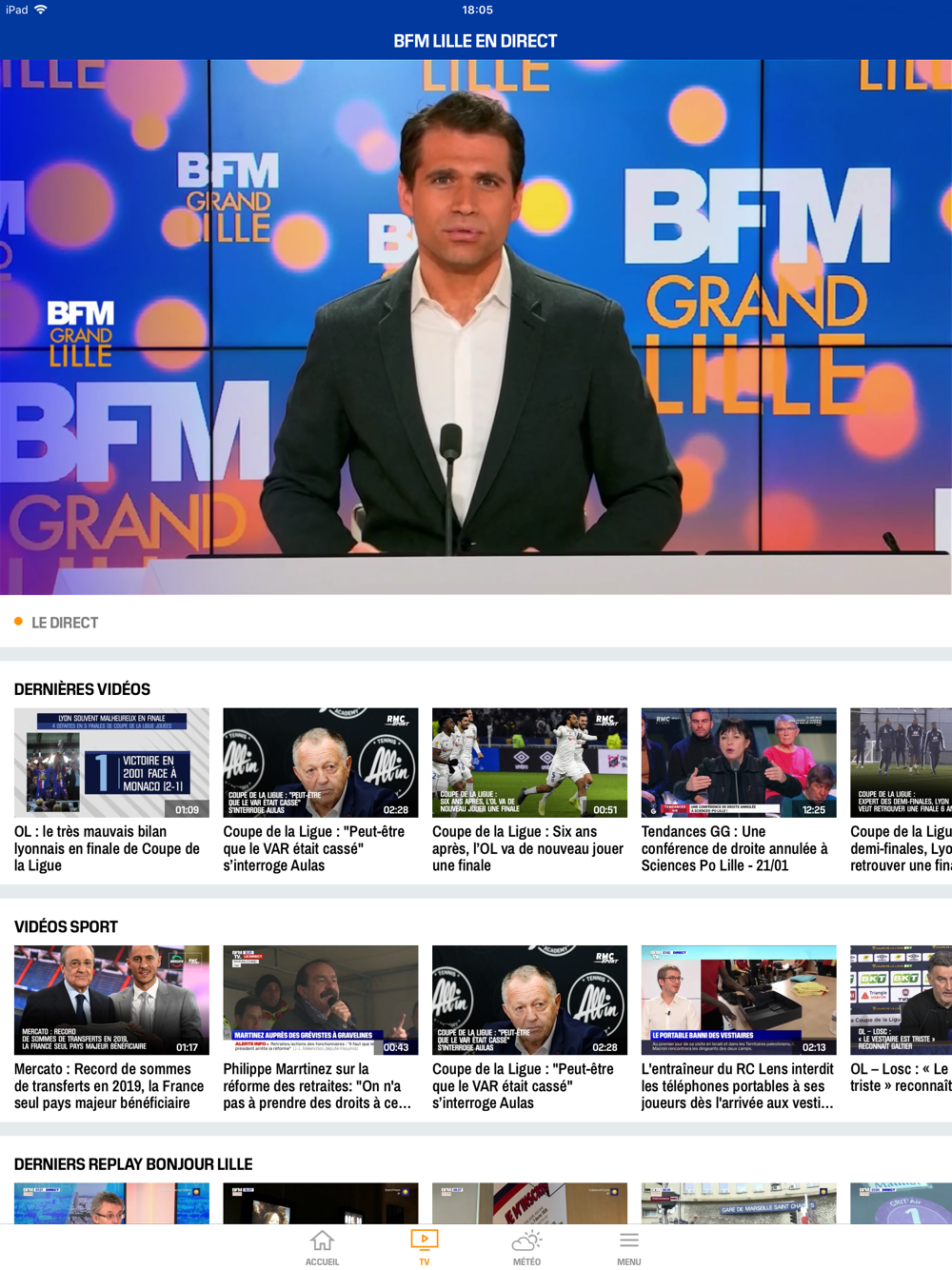Image resolution: width=952 pixels, height=1270 pixels.
Task: Open title 'Mercato : Record de sommes de transferts'
Action: [x=109, y=1085]
